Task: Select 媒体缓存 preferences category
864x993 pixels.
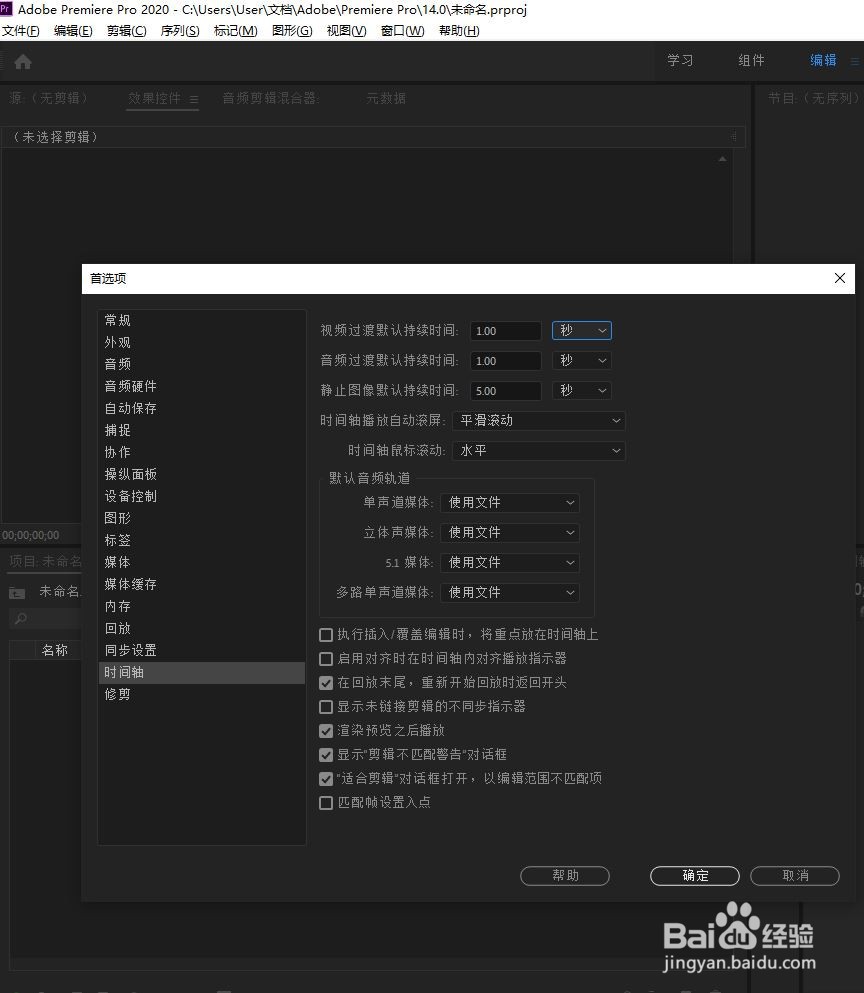Action: [x=201, y=585]
